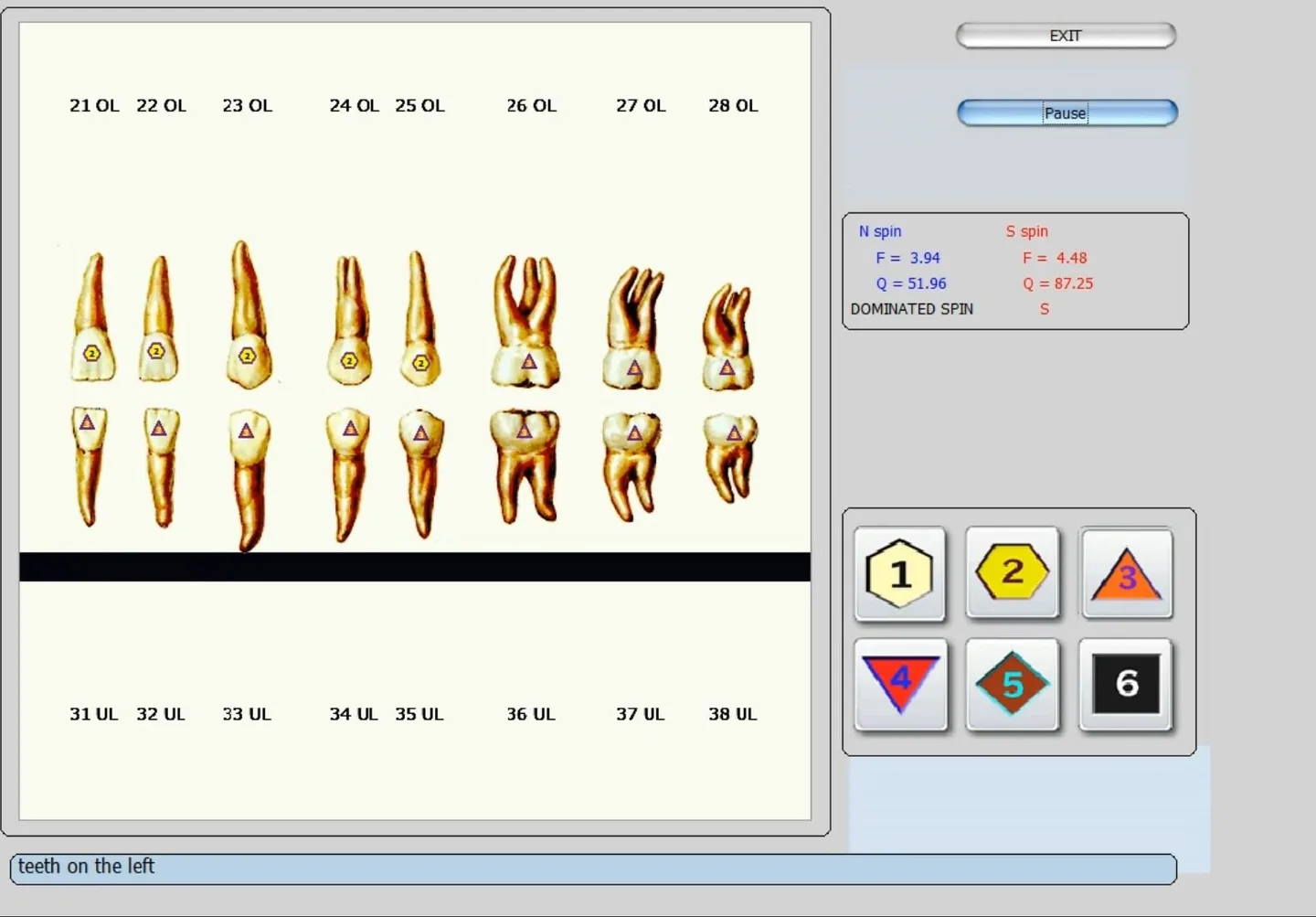This screenshot has height=917, width=1316.
Task: Select the S spin value "F = 4.48"
Action: pyautogui.click(x=1055, y=258)
